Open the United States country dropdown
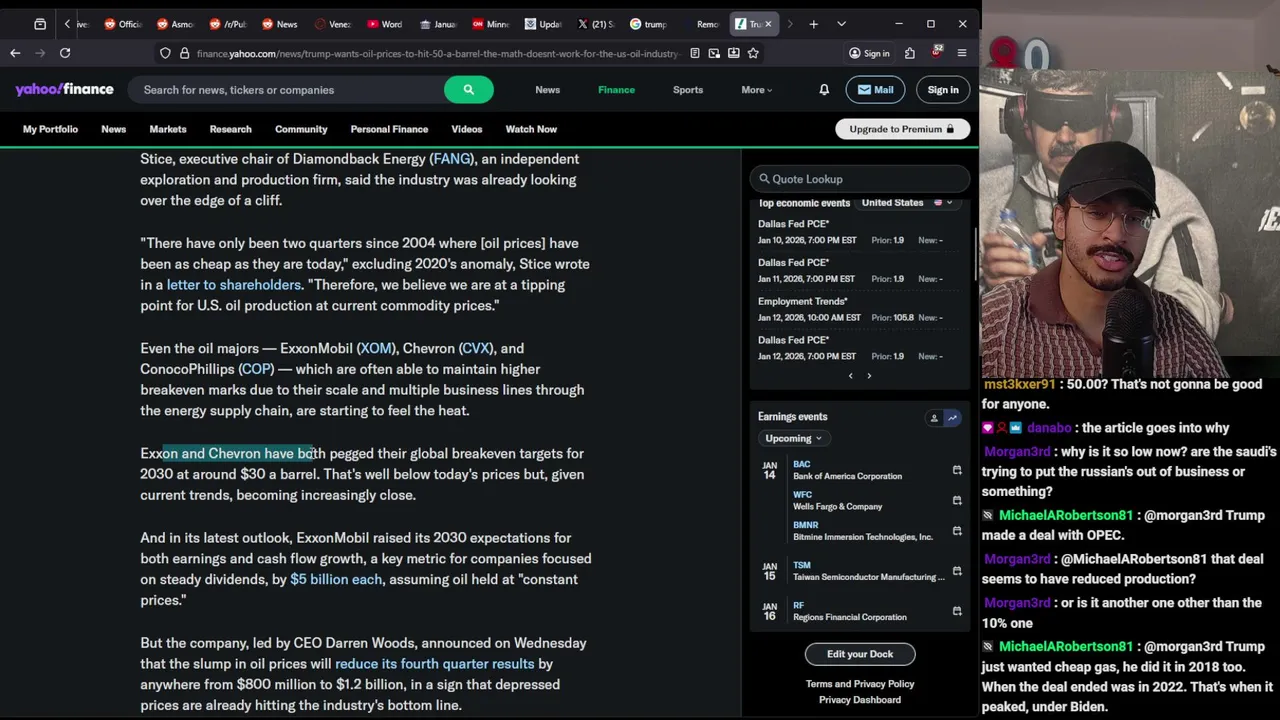This screenshot has height=720, width=1280. (908, 203)
